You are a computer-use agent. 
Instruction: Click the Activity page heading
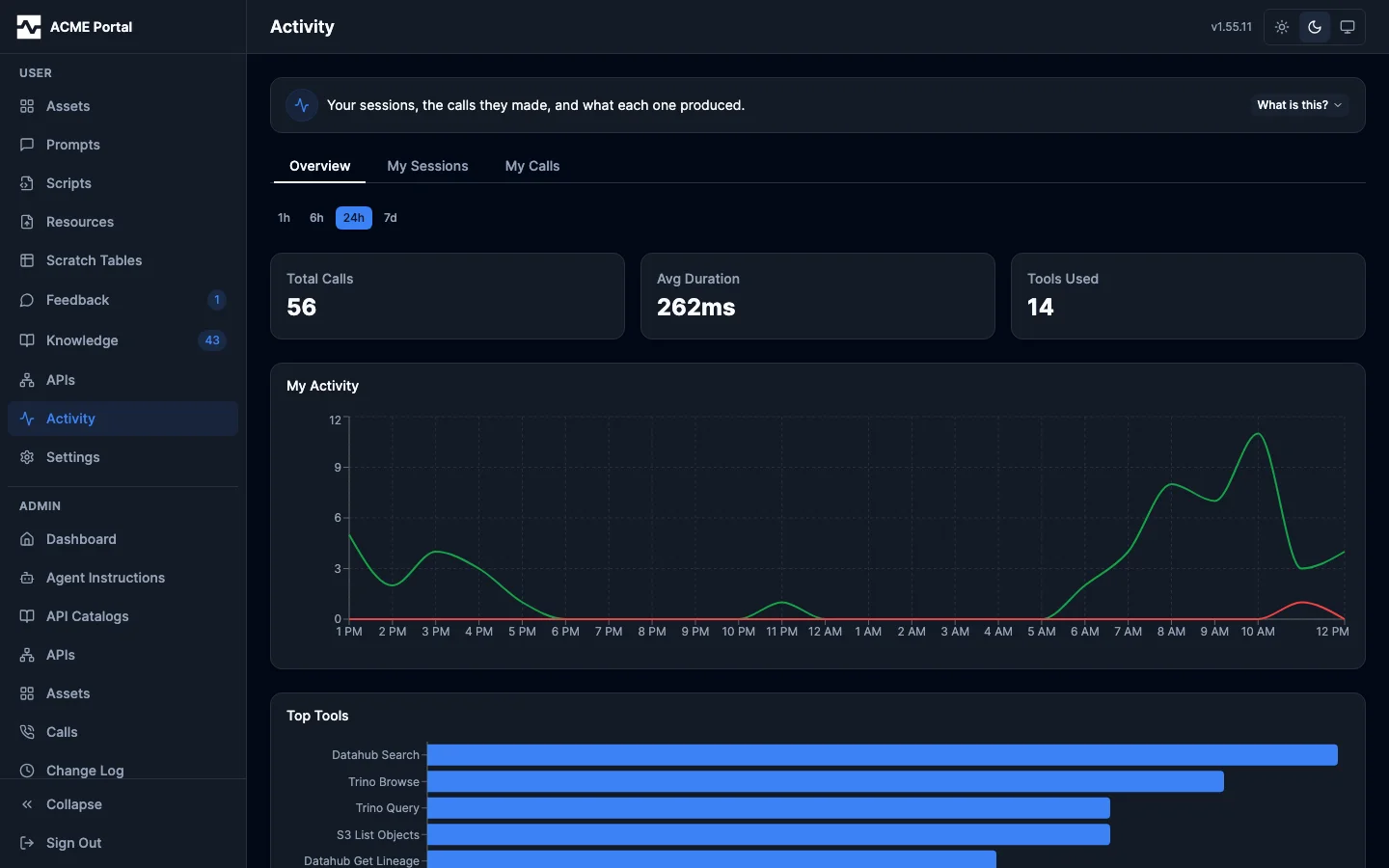pyautogui.click(x=302, y=27)
